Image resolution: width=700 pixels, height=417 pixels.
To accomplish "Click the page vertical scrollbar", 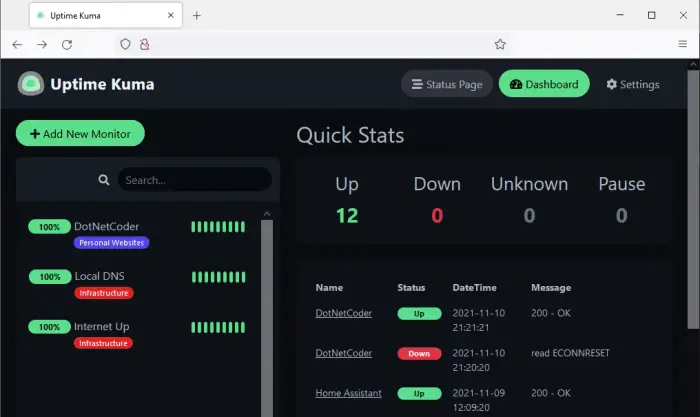I will pos(693,200).
